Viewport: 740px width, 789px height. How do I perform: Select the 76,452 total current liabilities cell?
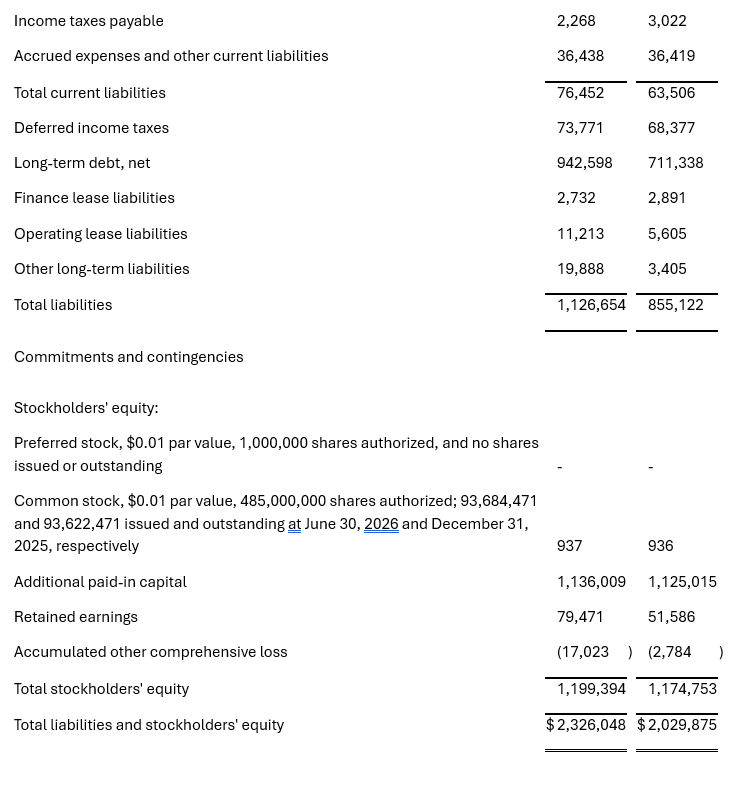click(x=580, y=93)
